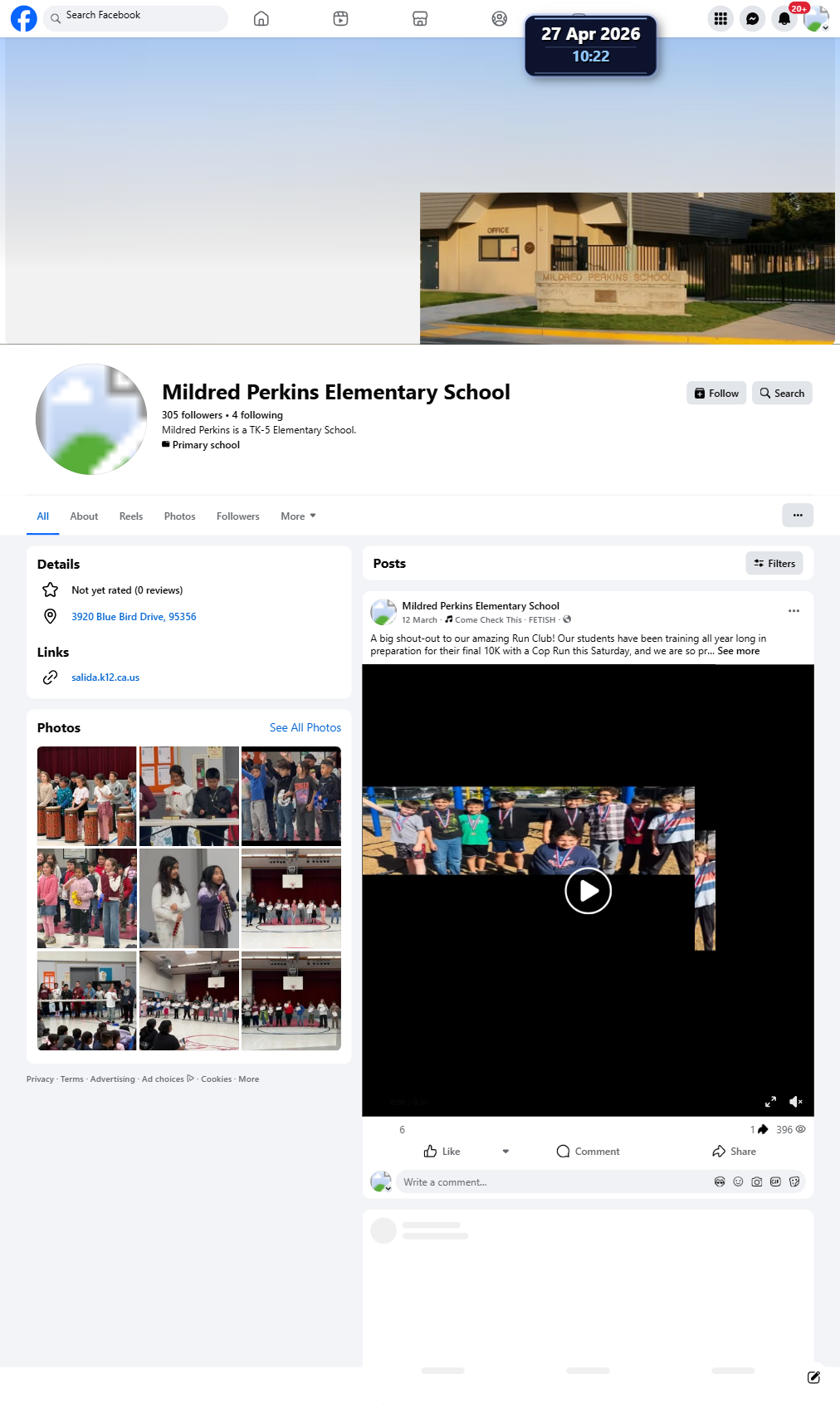Open 305 followers link
The height and width of the screenshot is (1404, 840).
(192, 415)
